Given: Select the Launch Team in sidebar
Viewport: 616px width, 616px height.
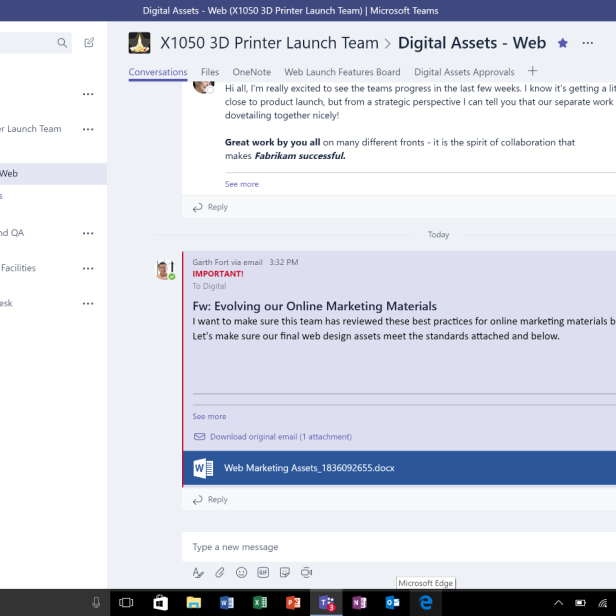Looking at the screenshot, I should pyautogui.click(x=31, y=129).
